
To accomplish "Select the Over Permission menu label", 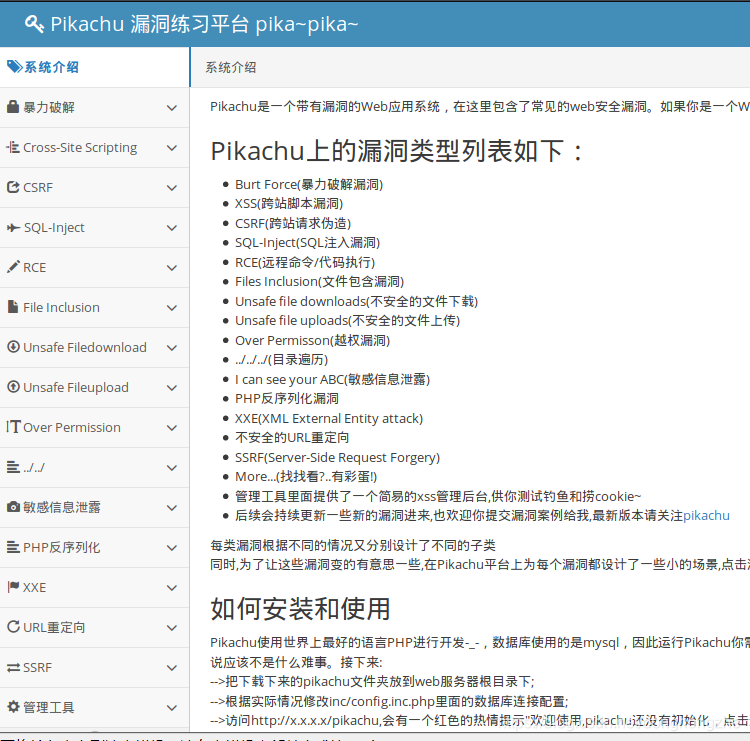I will [x=72, y=427].
